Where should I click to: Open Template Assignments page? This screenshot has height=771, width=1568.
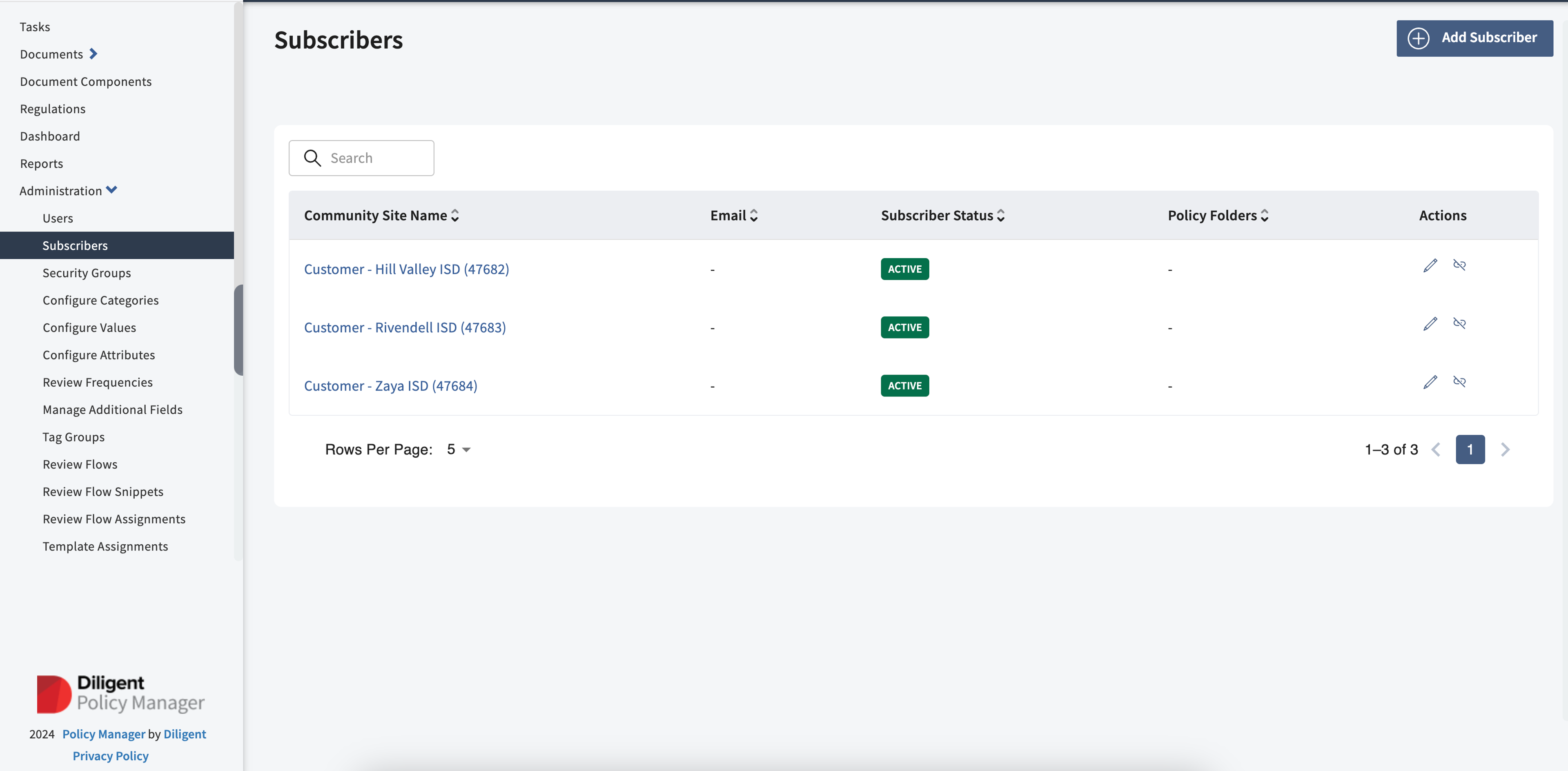click(x=105, y=547)
